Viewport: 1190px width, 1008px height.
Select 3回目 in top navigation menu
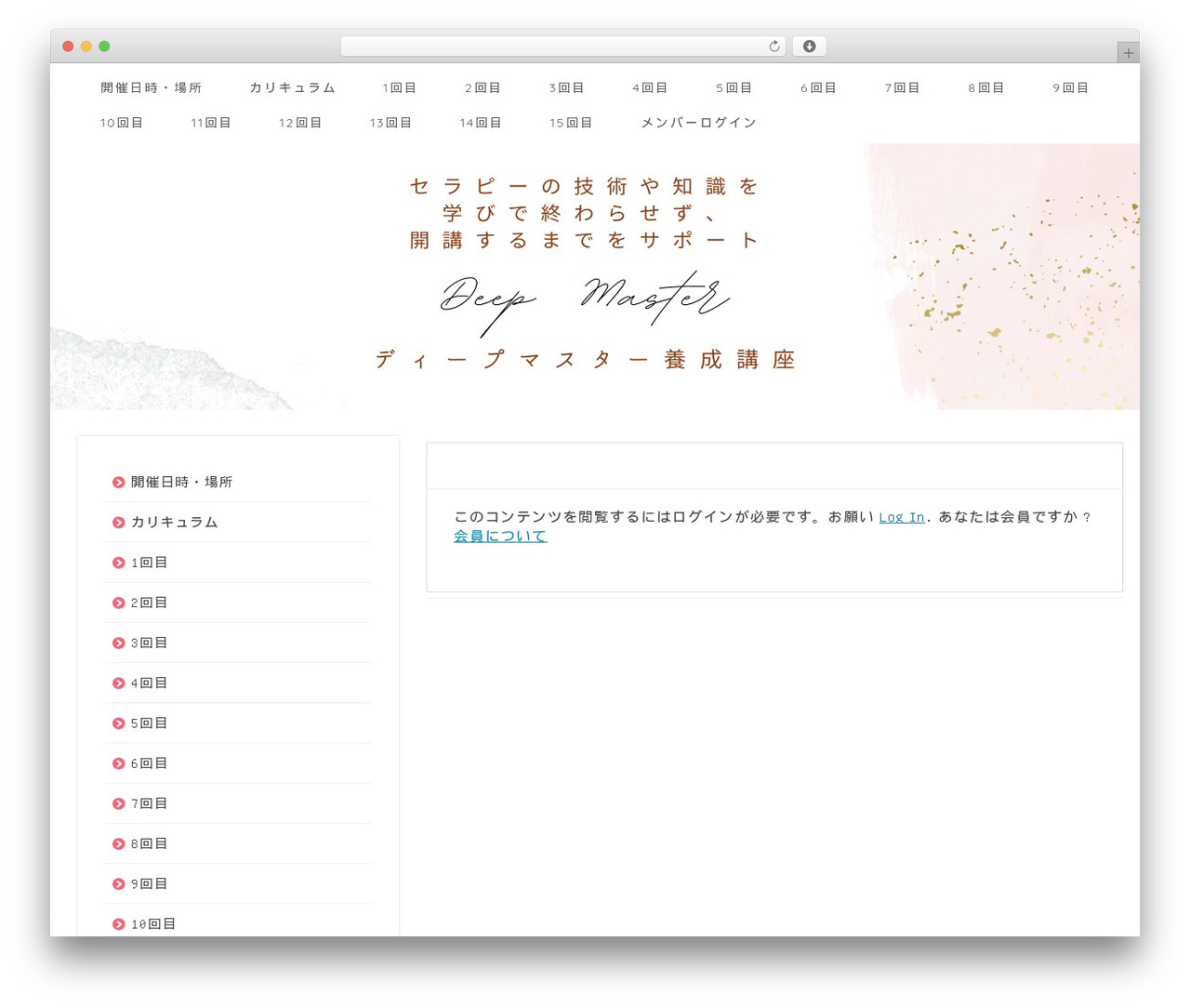click(566, 87)
